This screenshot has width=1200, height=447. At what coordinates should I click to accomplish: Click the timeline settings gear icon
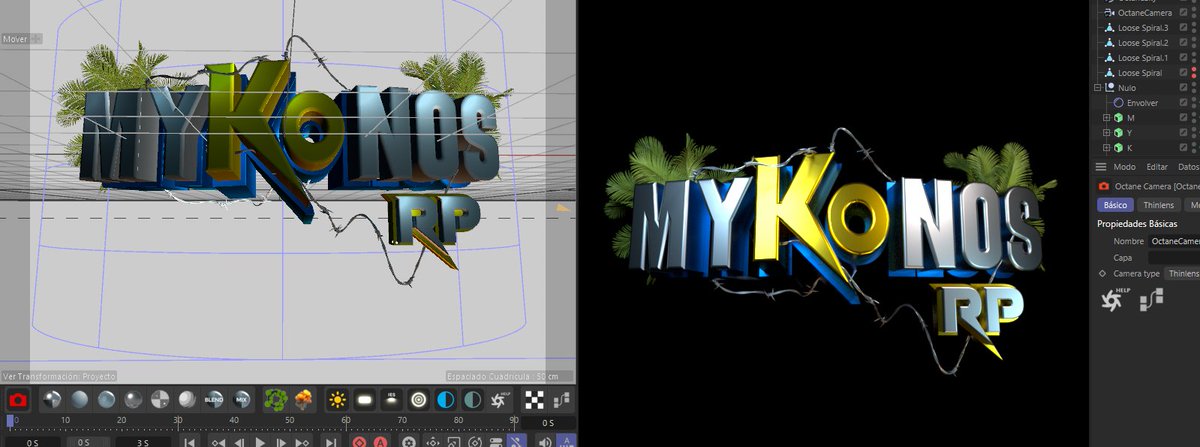pos(408,441)
